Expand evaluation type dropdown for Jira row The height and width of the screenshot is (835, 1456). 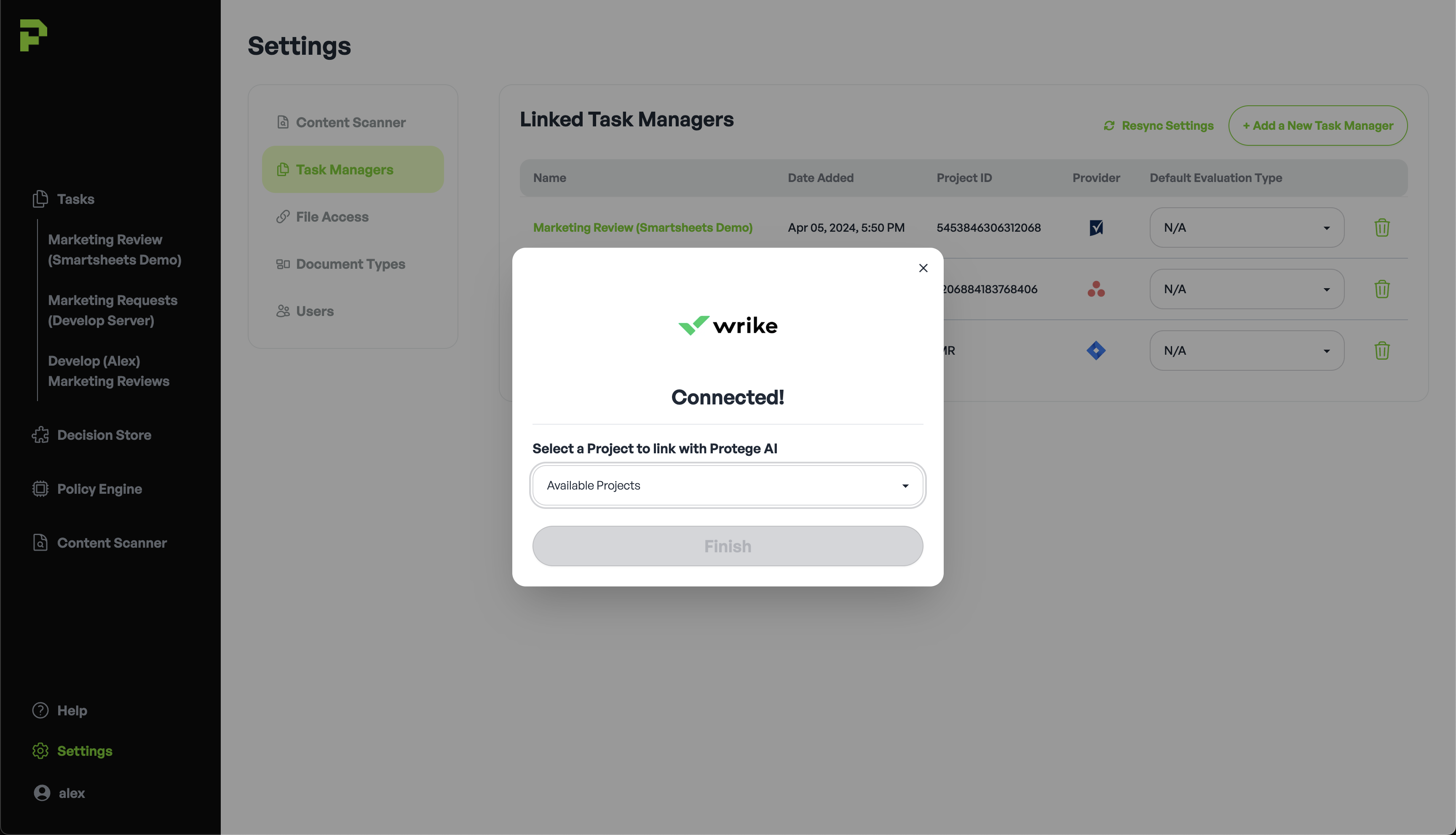point(1246,351)
